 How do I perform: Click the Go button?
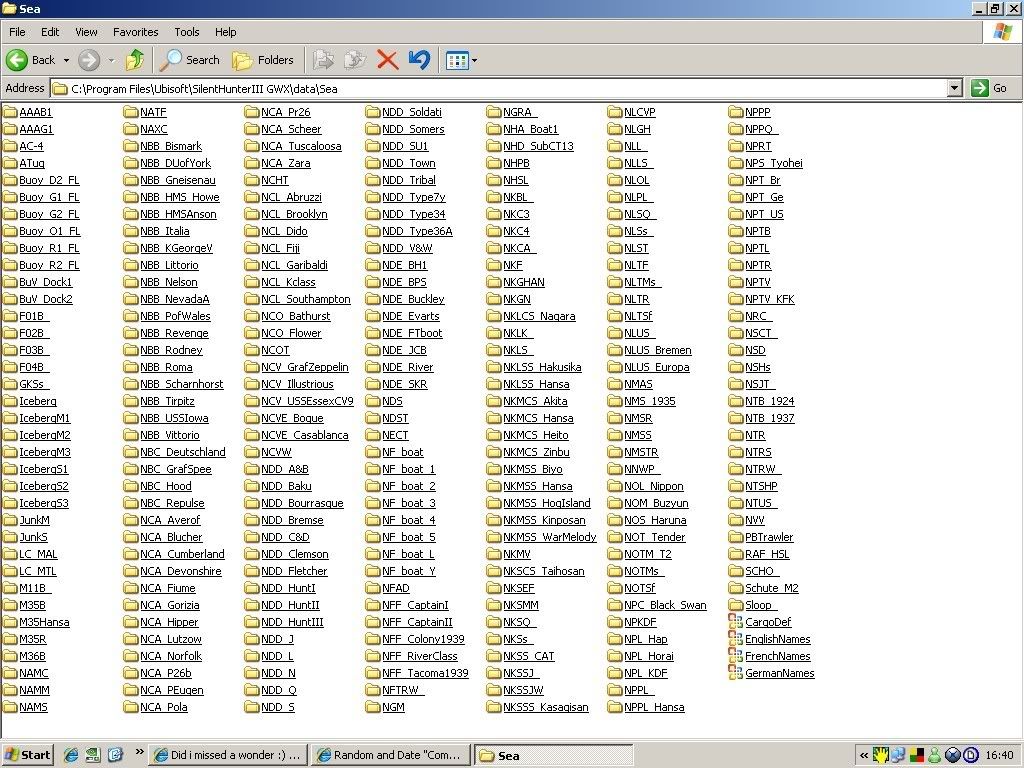coord(989,88)
